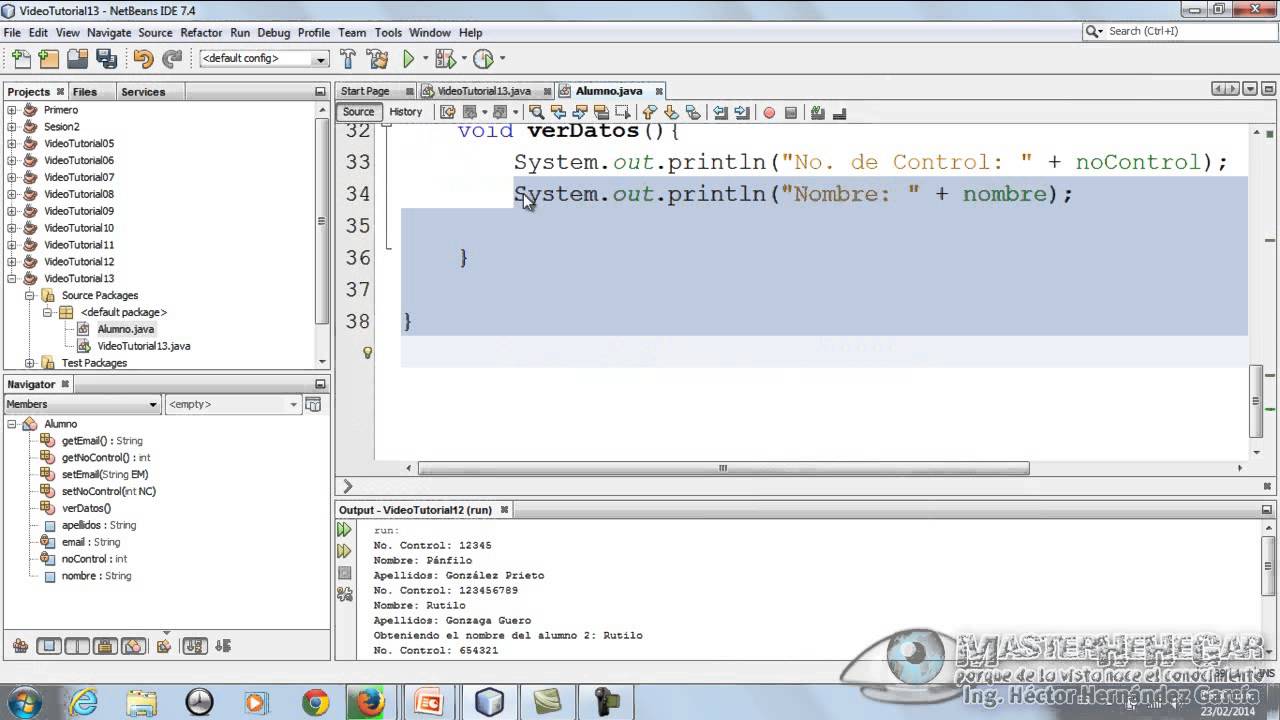Toggle Show Non-Public Members filter in Navigator
The width and height of the screenshot is (1280, 720).
pos(105,646)
